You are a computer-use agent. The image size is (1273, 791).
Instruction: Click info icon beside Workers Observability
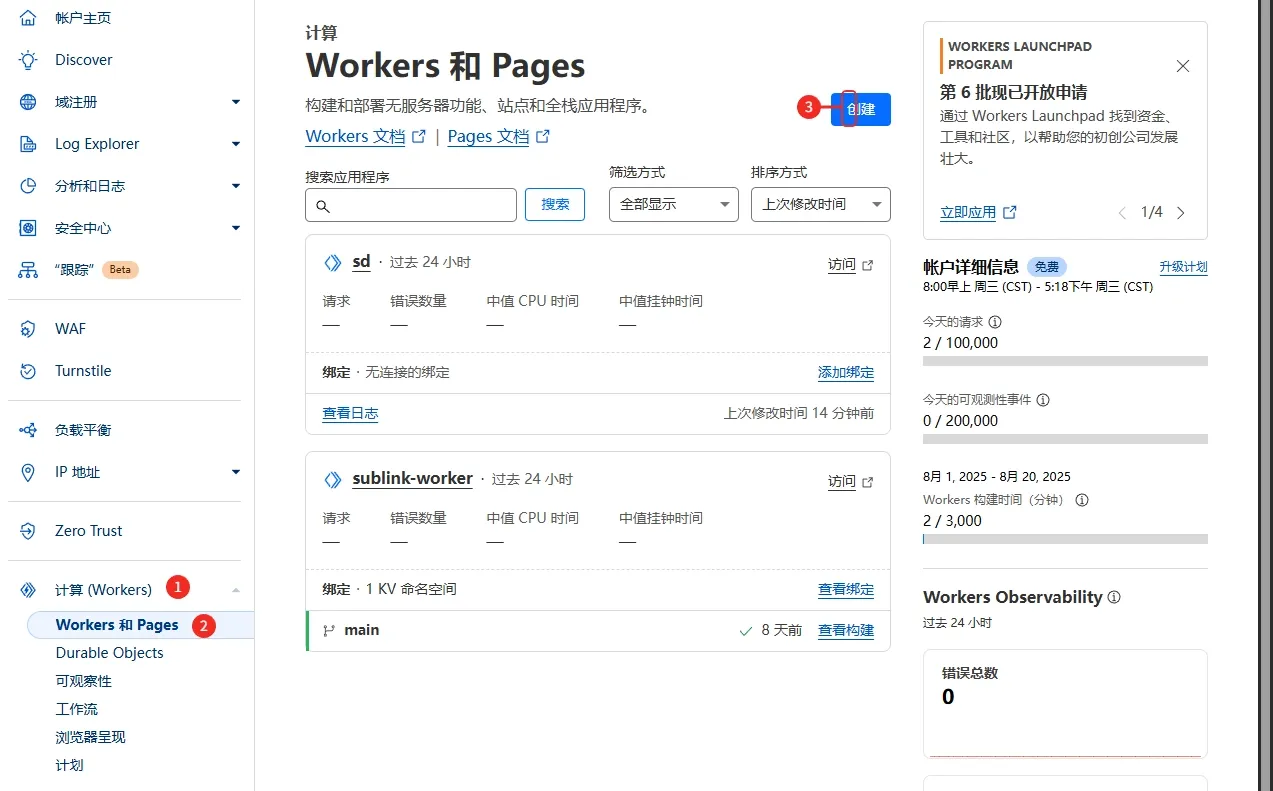pyautogui.click(x=1114, y=597)
